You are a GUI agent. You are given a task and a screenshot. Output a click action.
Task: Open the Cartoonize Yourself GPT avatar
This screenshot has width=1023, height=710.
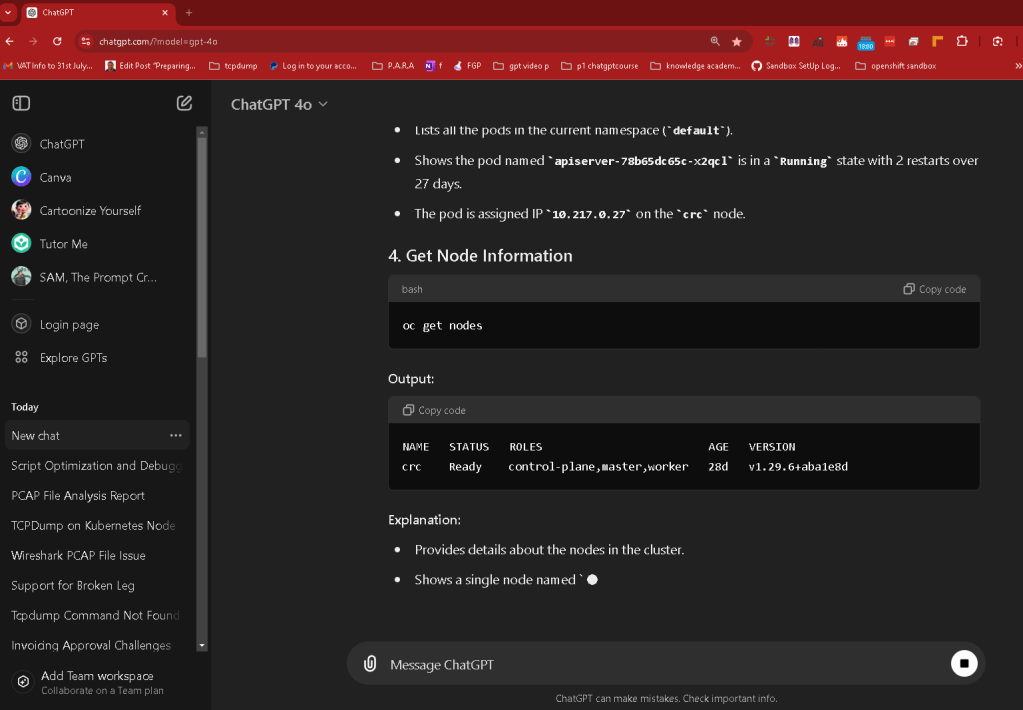tap(22, 210)
